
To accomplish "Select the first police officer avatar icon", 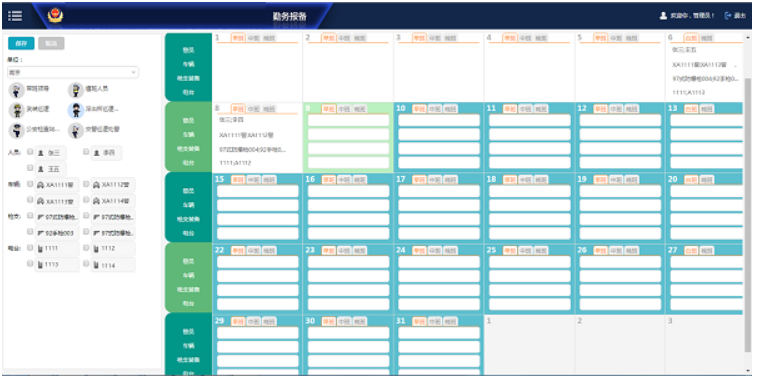I will click(x=16, y=90).
